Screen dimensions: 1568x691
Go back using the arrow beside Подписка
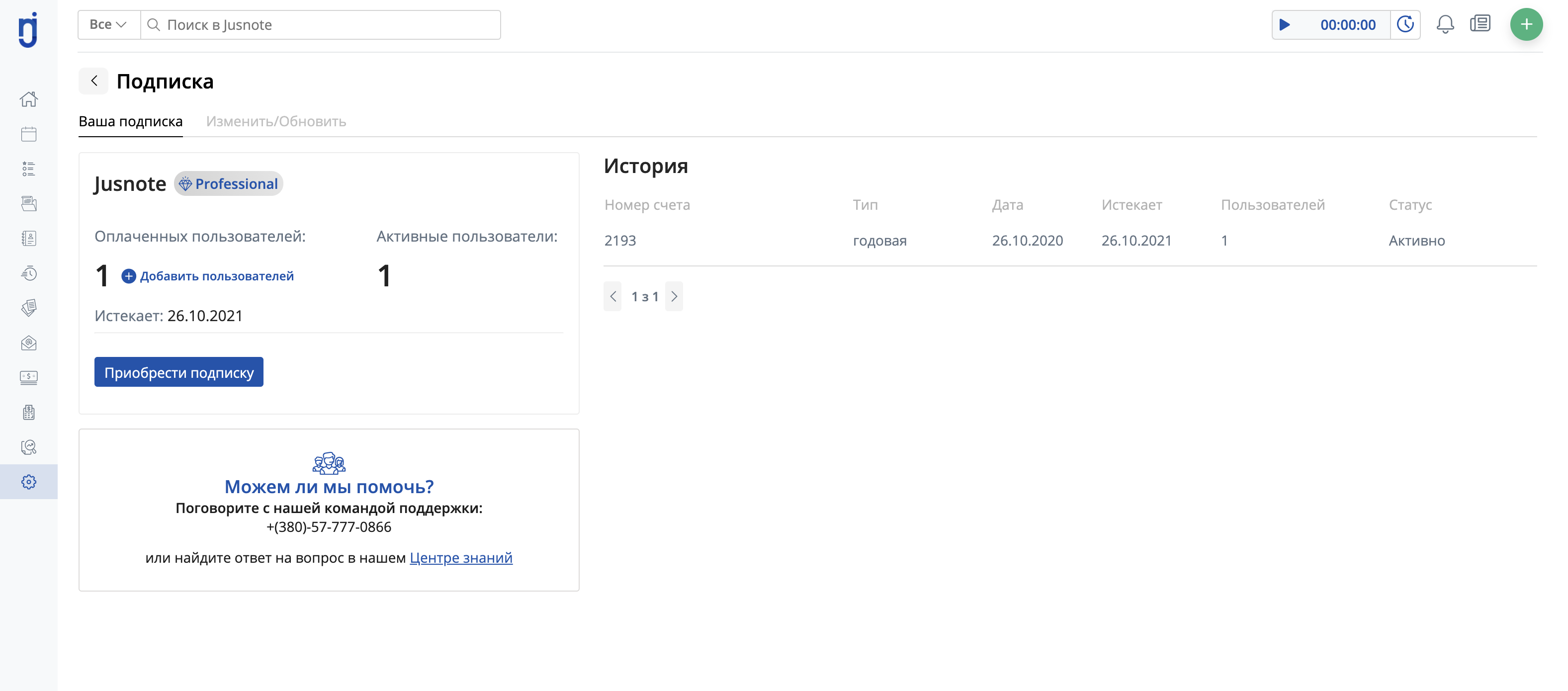pos(94,81)
